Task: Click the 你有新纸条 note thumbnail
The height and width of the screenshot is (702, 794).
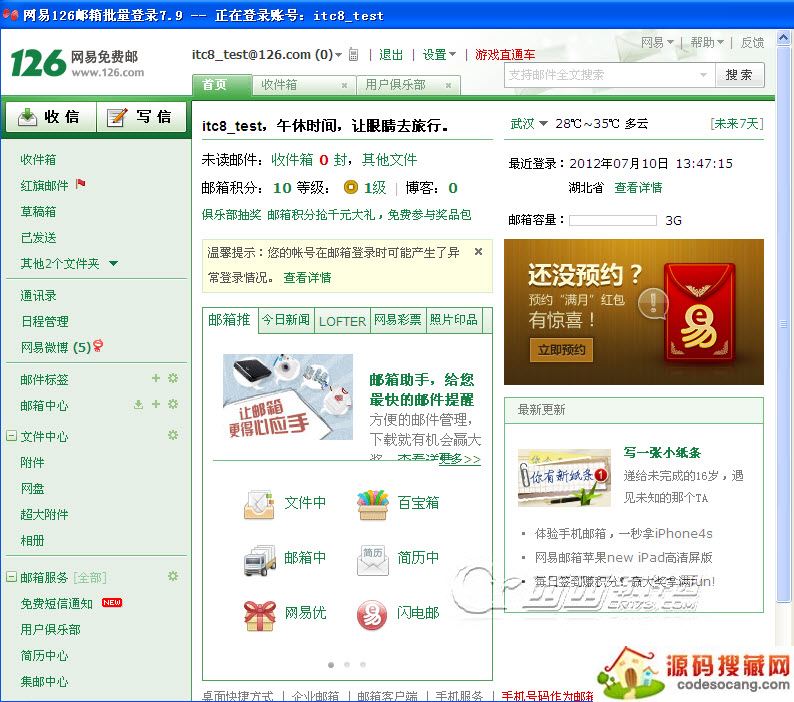Action: point(564,478)
